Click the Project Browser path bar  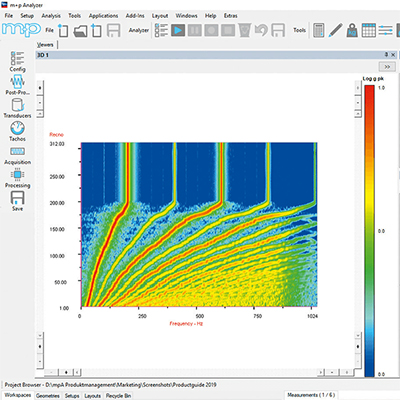(x=111, y=385)
